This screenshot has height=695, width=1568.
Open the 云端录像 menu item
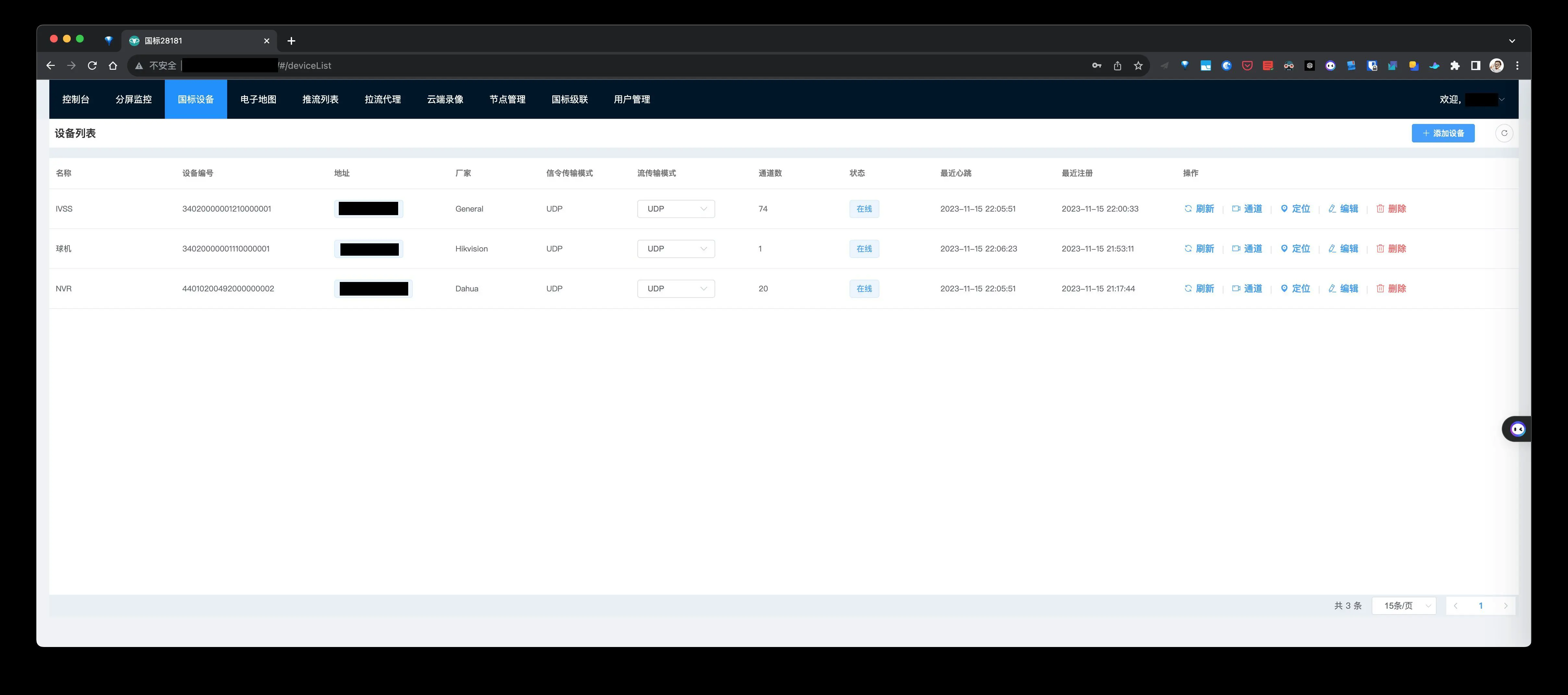pos(445,99)
